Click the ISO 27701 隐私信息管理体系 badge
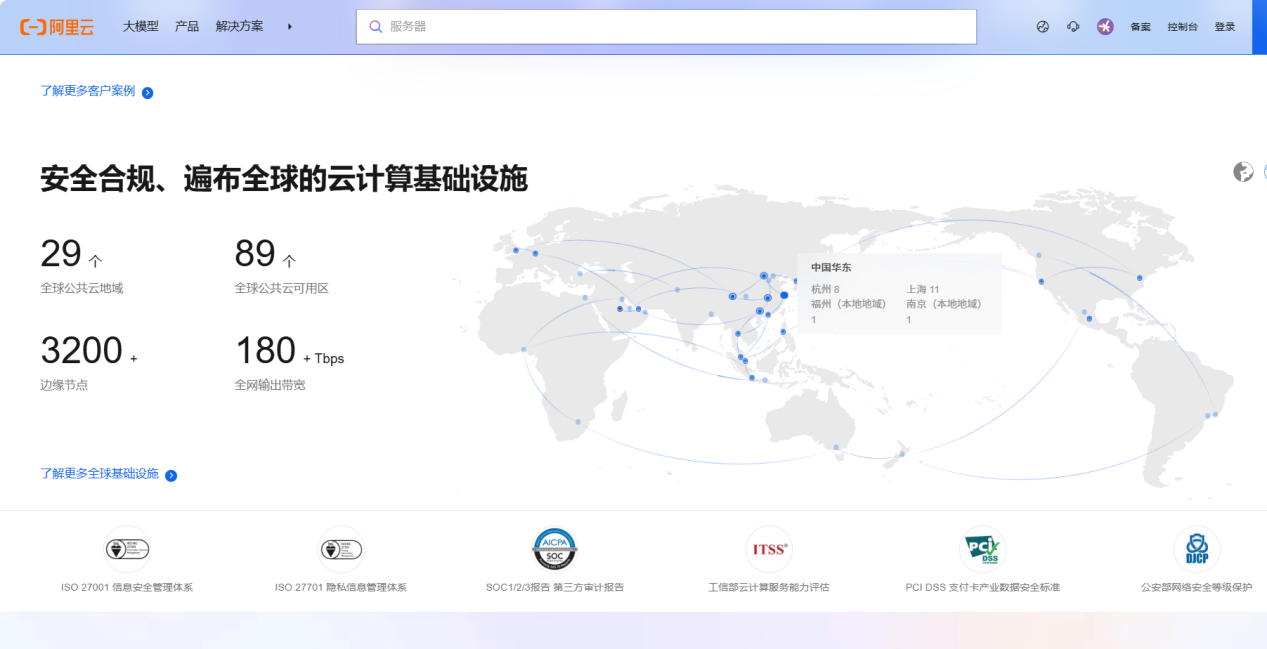Viewport: 1267px width, 649px height. (340, 549)
